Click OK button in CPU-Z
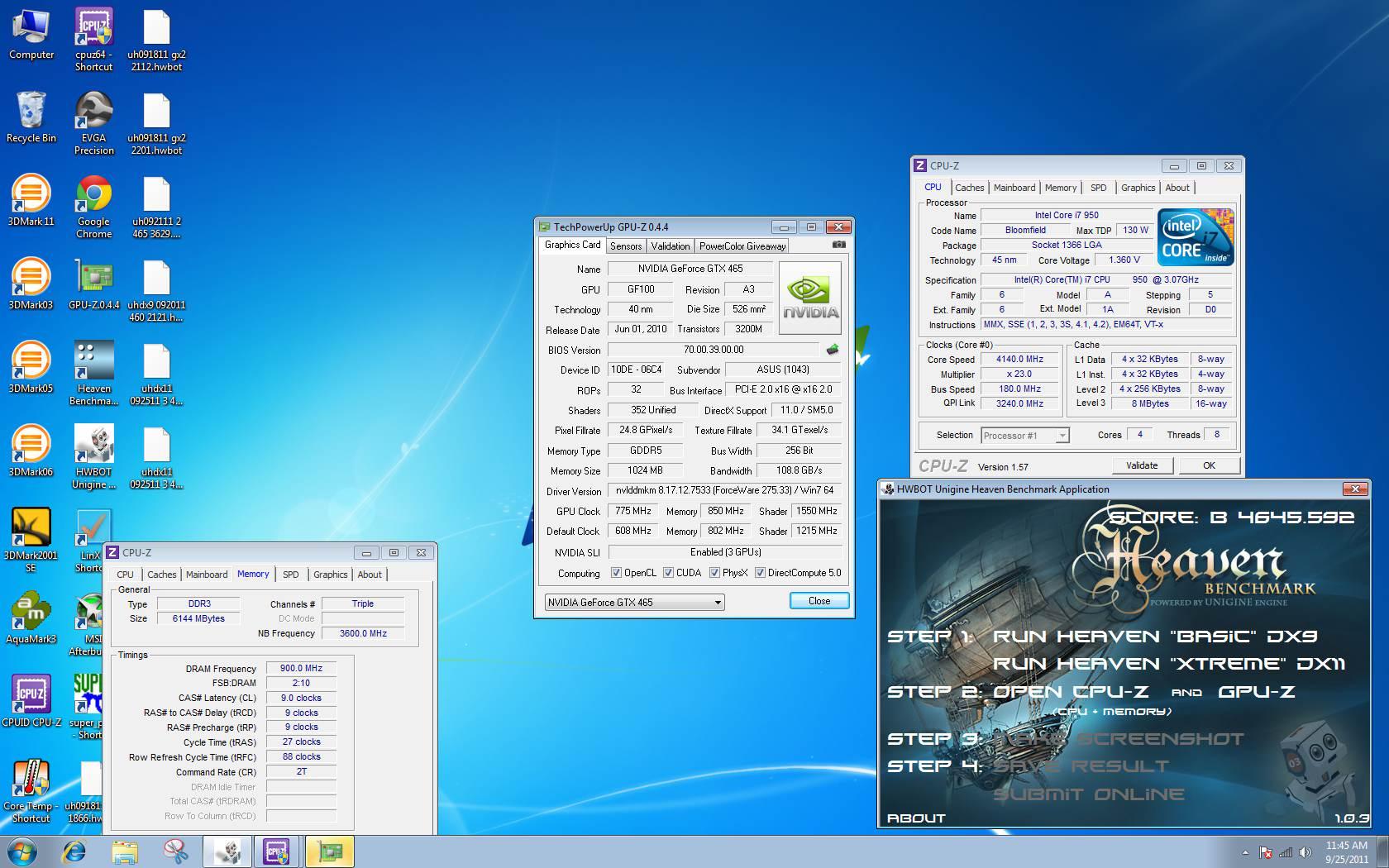 (1209, 465)
